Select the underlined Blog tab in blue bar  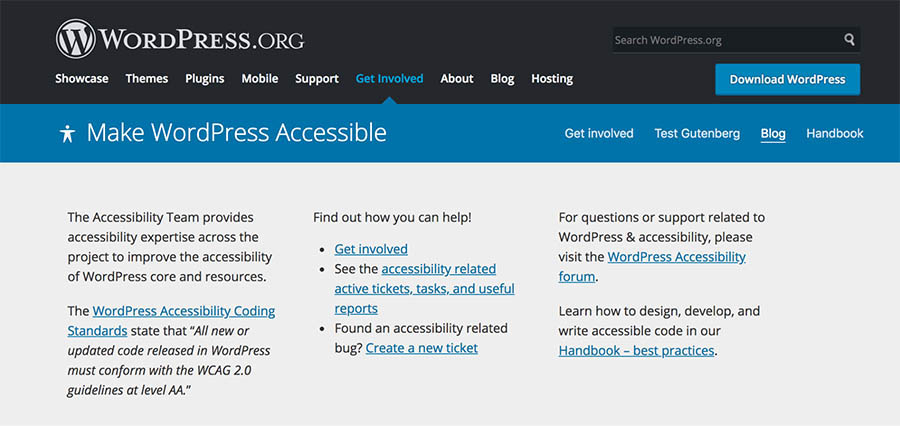click(773, 133)
